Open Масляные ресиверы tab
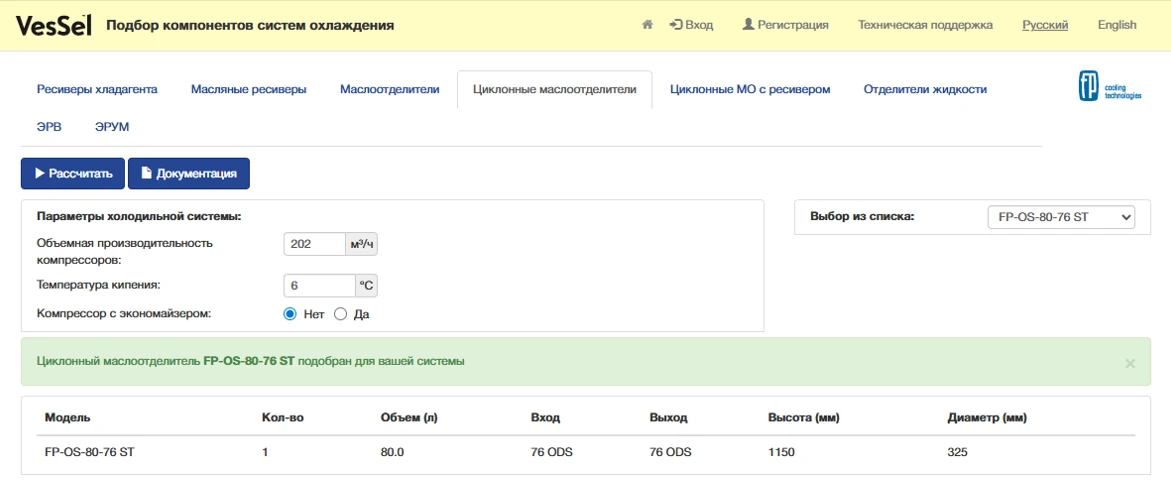This screenshot has height=488, width=1171. (249, 89)
